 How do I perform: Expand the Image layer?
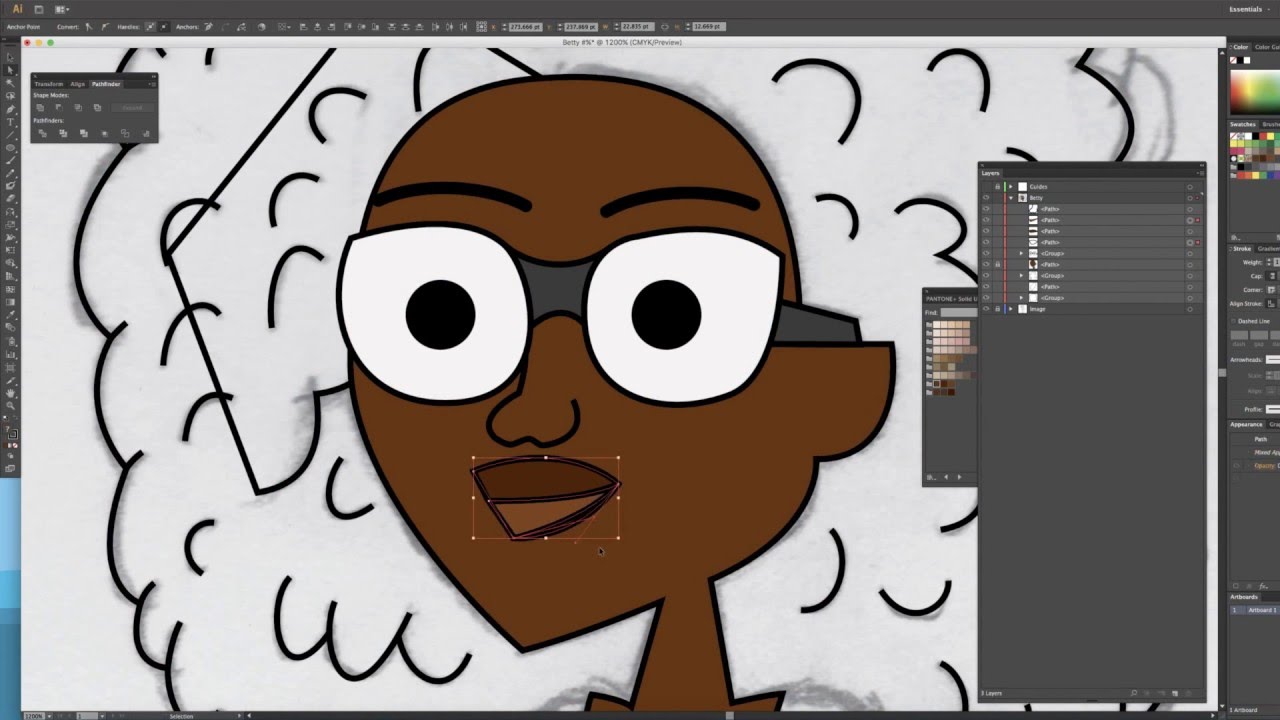(1010, 309)
